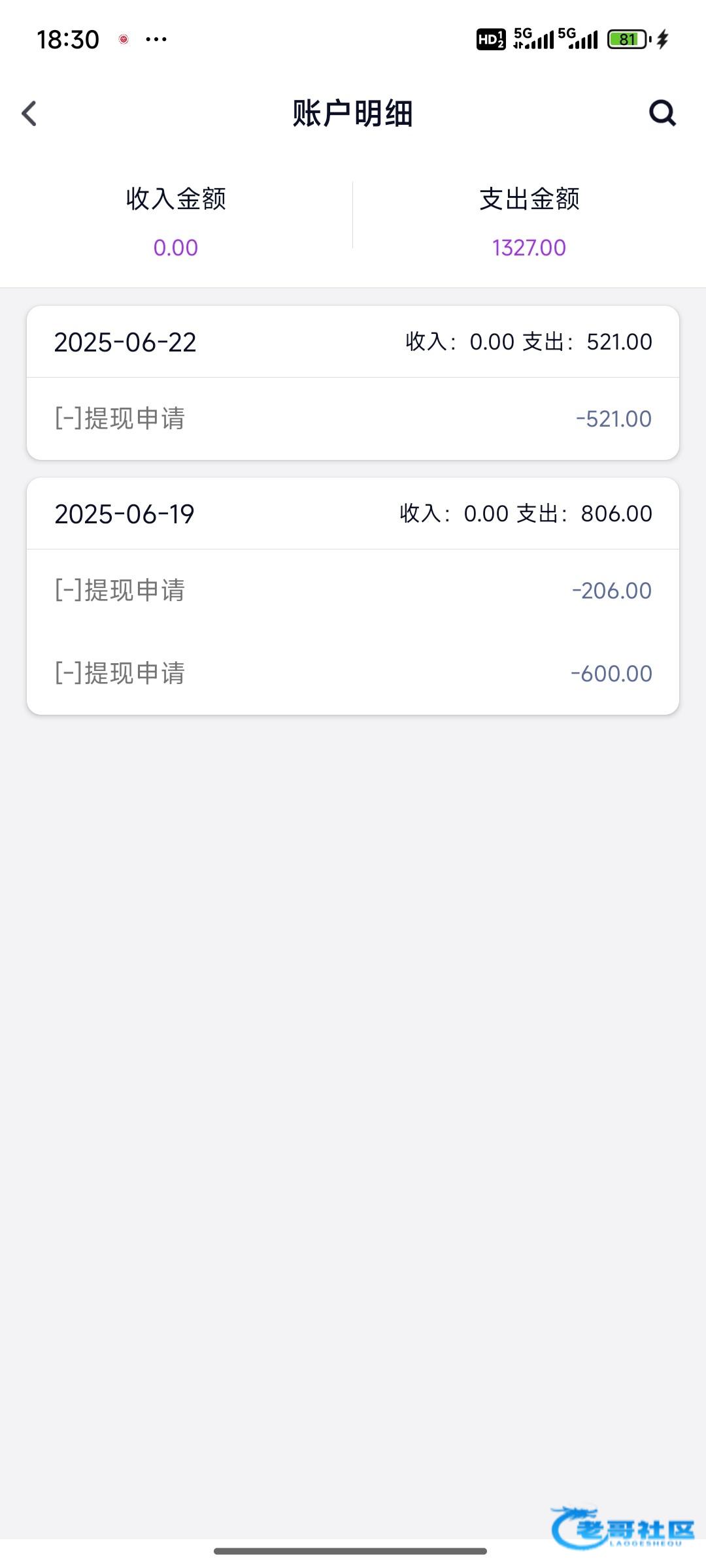Tap the 老哥社区 watermark logo
Screen dimensions: 706x1568
pyautogui.click(x=622, y=1527)
